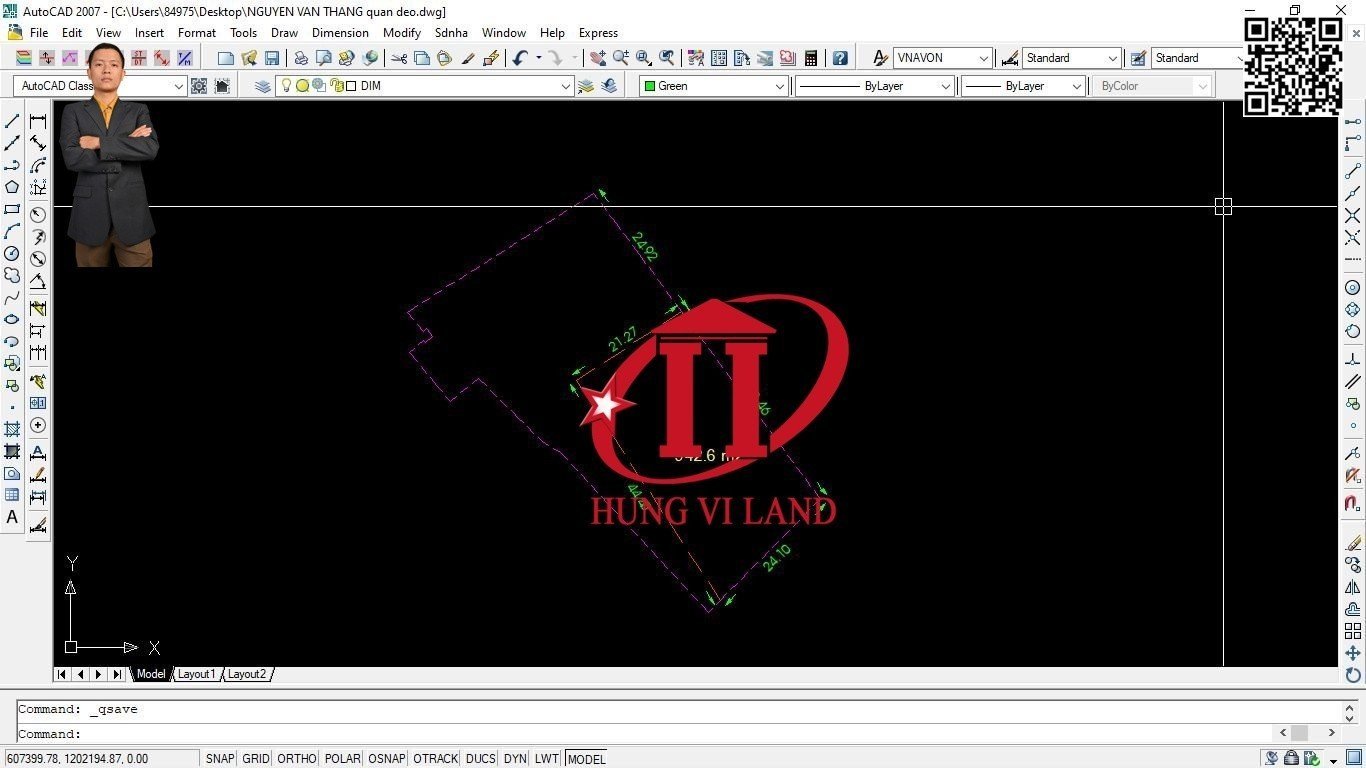The image size is (1366, 768).
Task: Select the Spline draw tool
Action: pos(12,297)
